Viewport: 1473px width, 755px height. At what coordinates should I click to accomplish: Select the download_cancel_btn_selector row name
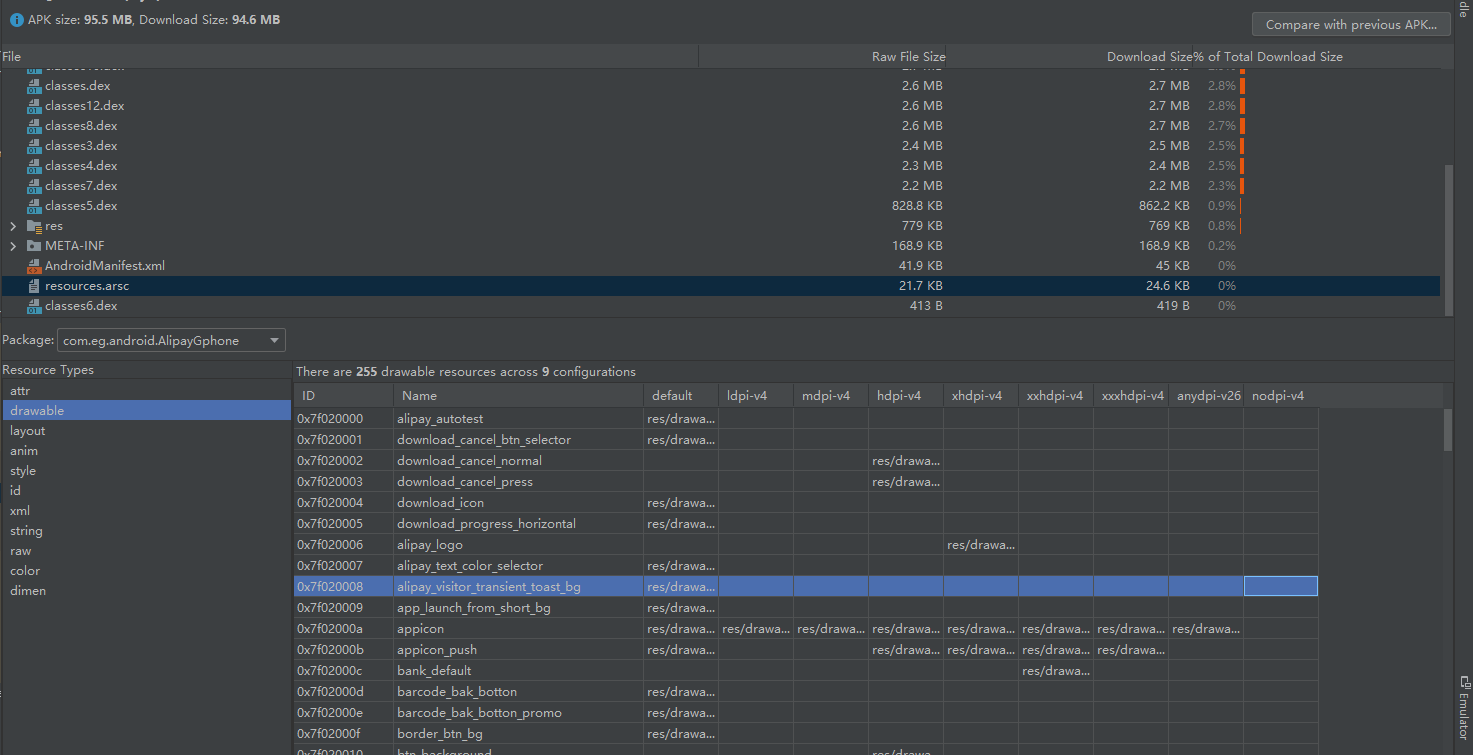coord(484,440)
